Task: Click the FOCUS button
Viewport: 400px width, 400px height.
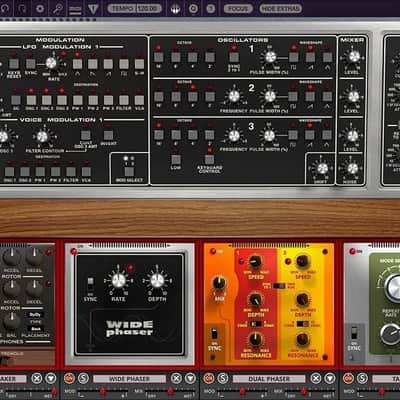Action: pos(238,8)
